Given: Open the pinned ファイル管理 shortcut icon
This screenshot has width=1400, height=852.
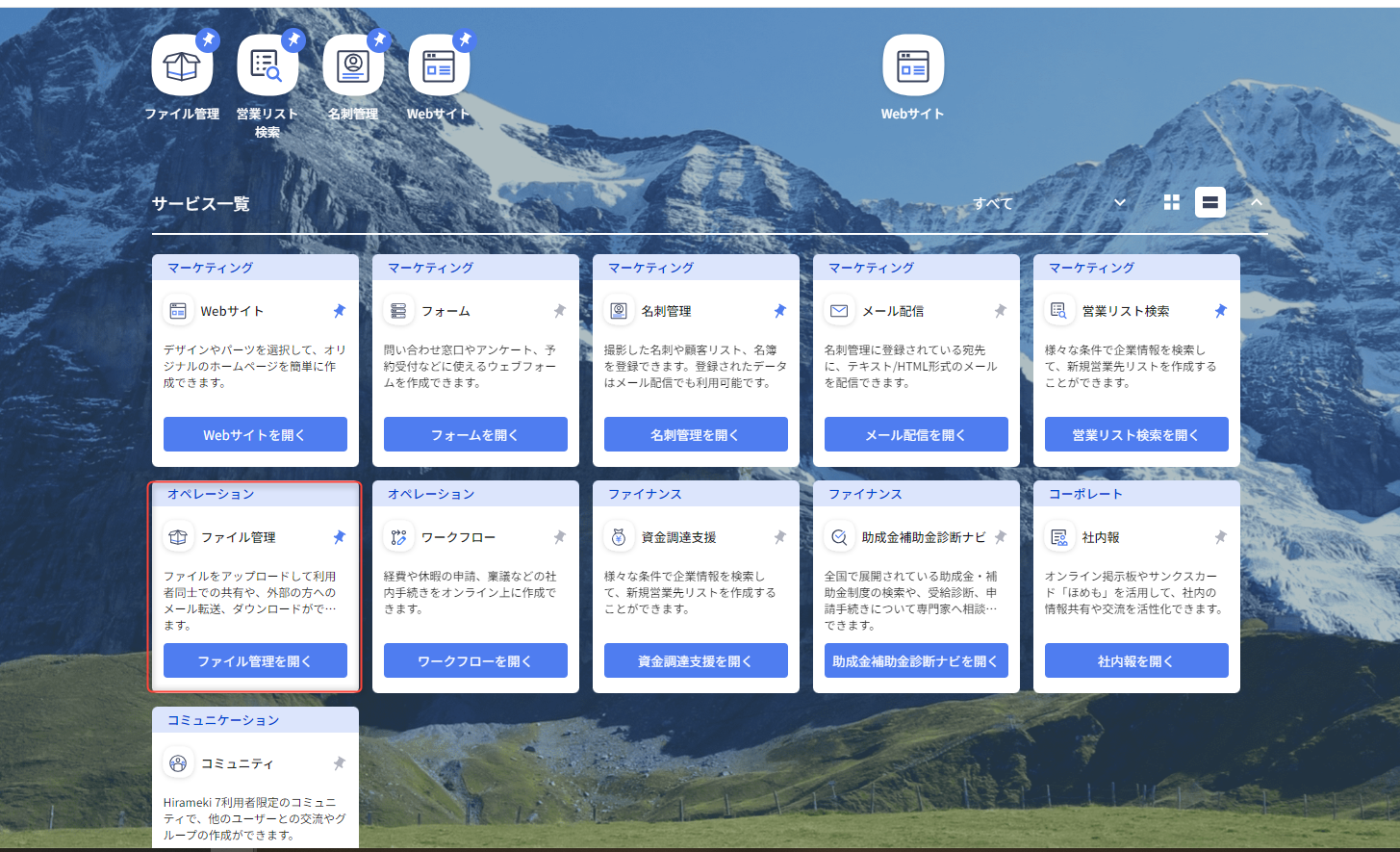Looking at the screenshot, I should (x=181, y=66).
